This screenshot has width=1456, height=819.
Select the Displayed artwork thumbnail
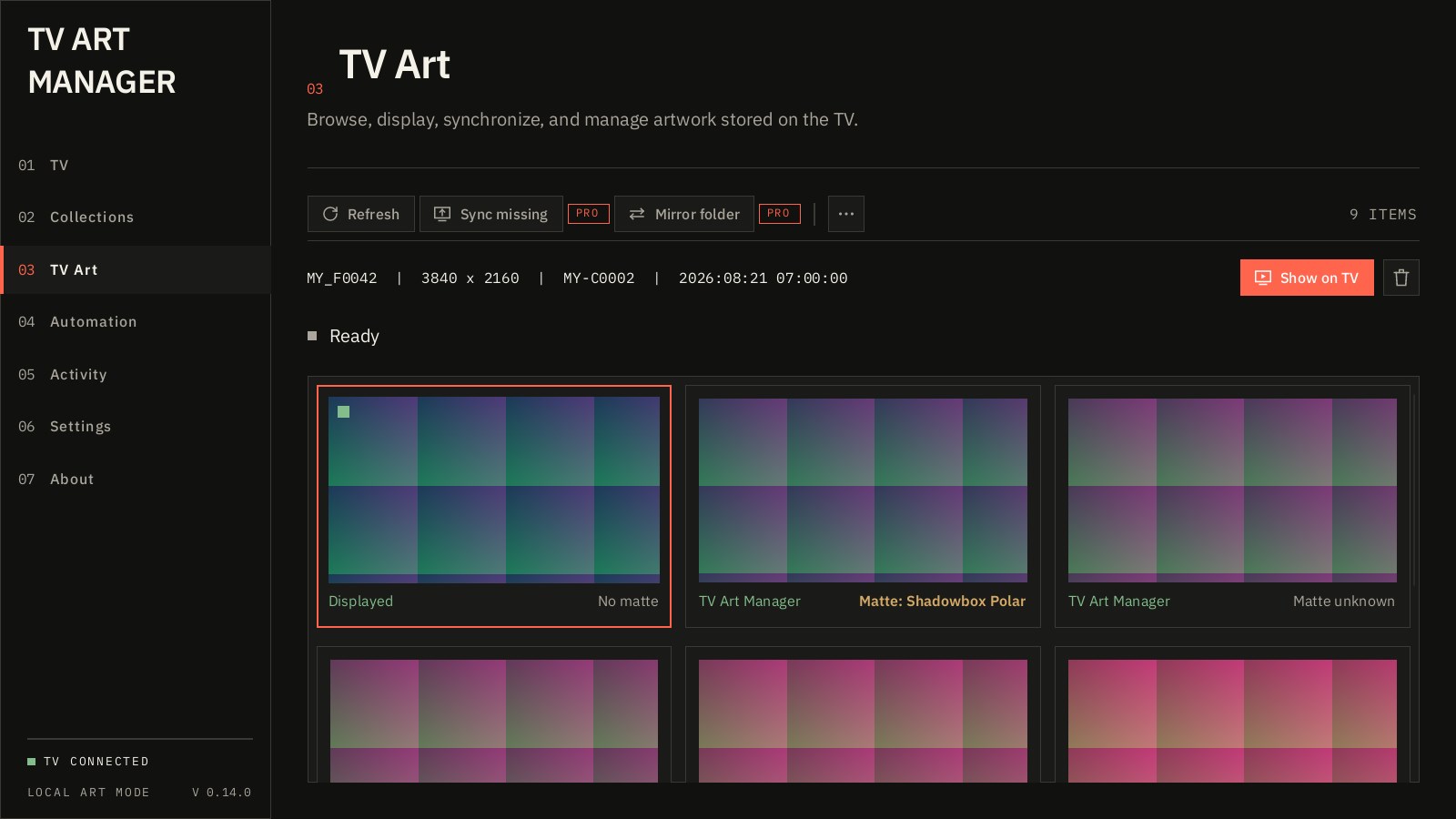[x=494, y=490]
